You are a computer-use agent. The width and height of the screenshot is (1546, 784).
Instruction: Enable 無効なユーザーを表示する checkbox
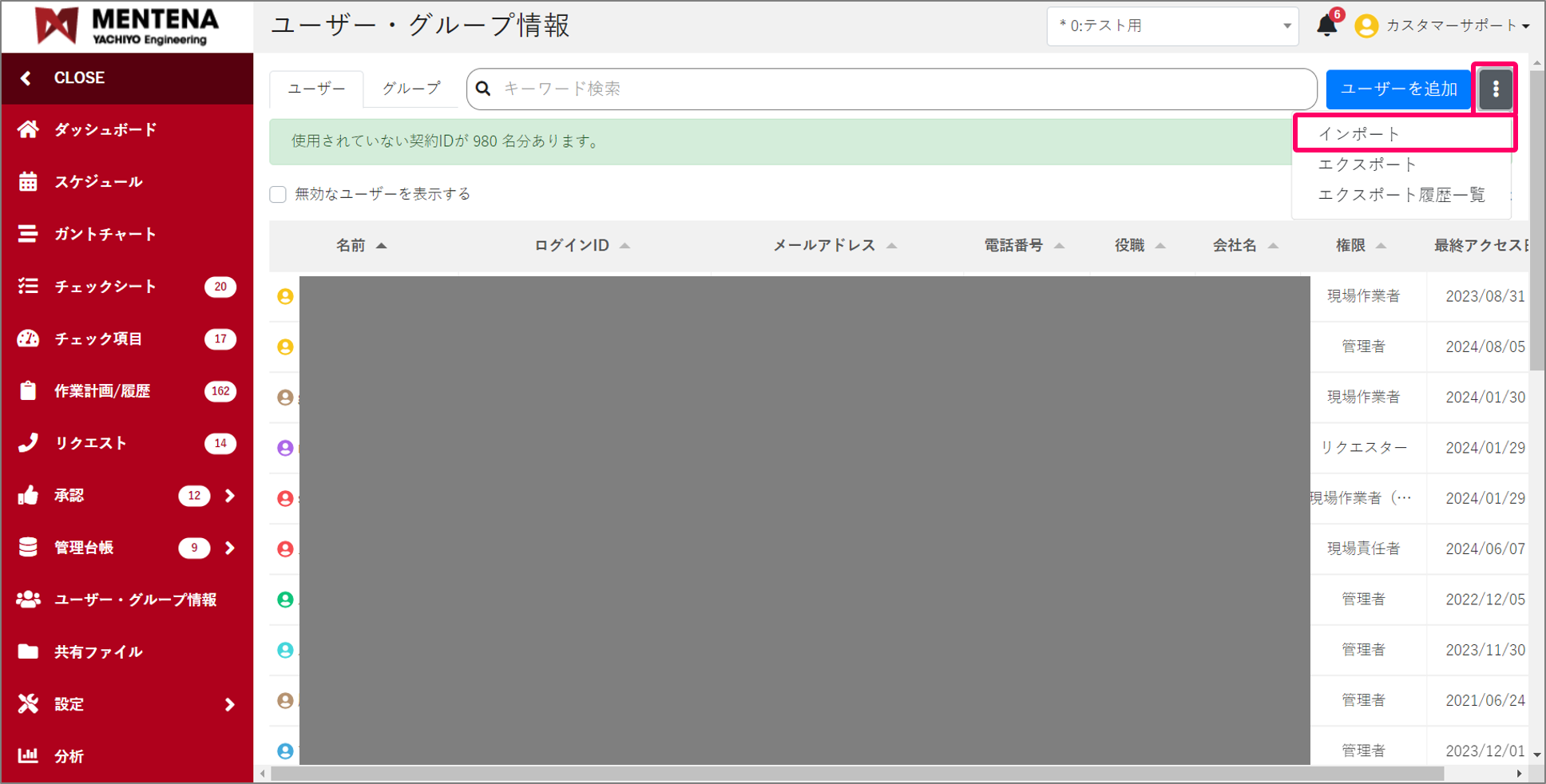pyautogui.click(x=278, y=194)
